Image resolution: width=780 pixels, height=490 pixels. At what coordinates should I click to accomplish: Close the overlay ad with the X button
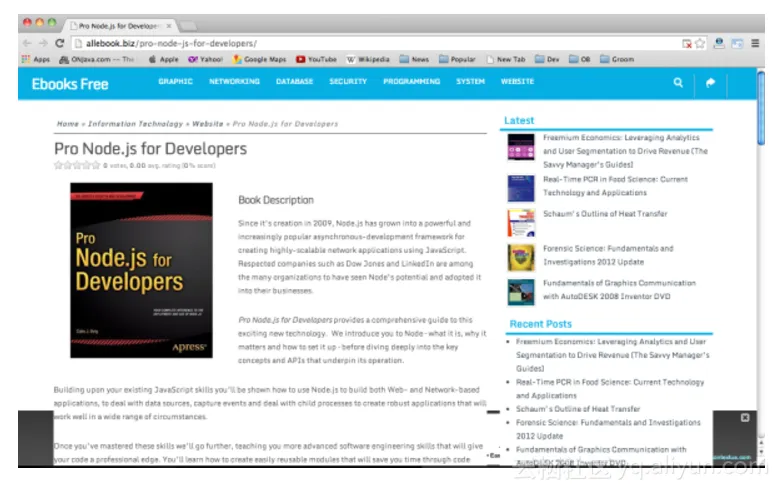(x=745, y=417)
